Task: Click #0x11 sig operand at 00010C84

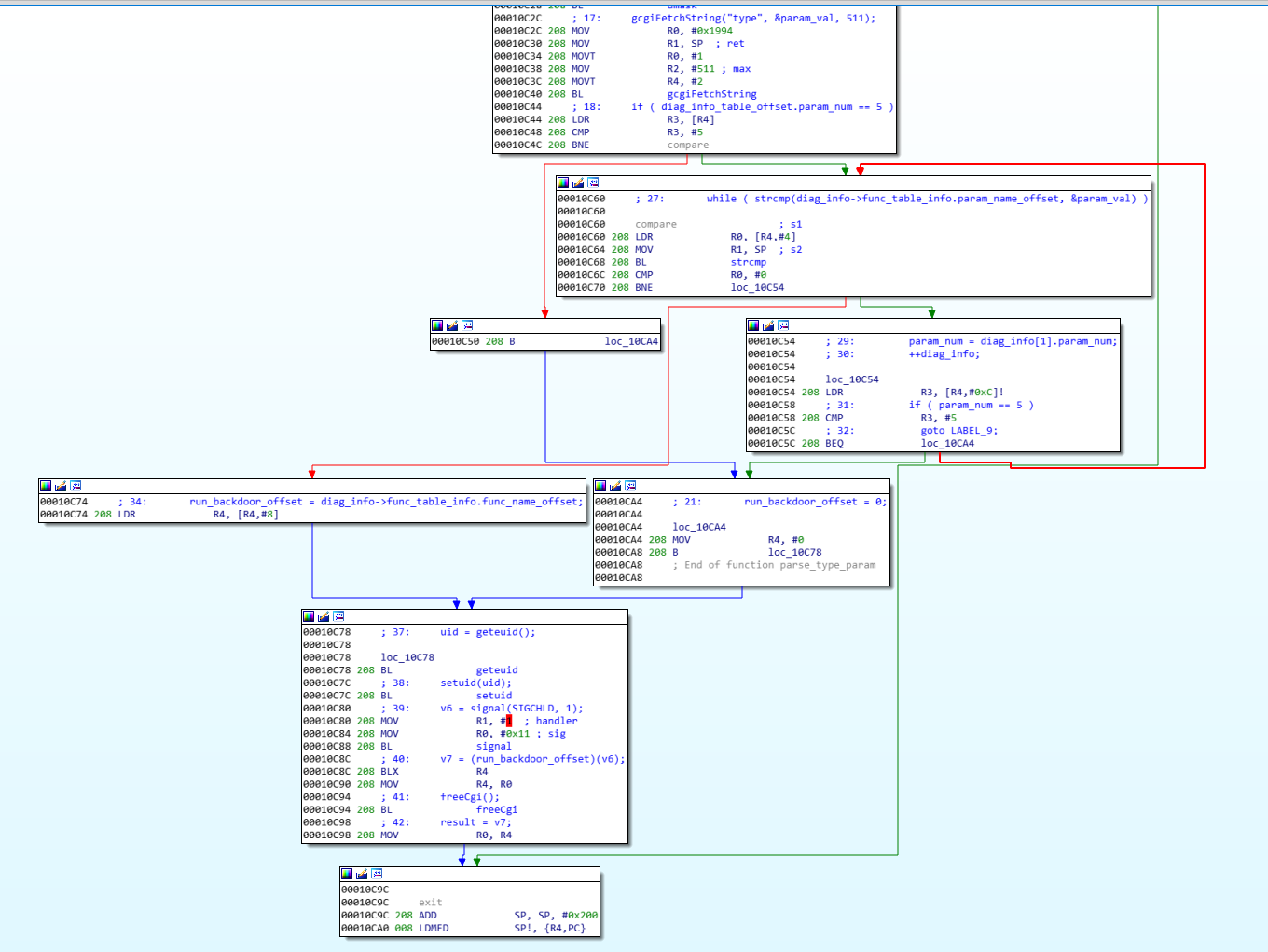Action: [x=515, y=734]
